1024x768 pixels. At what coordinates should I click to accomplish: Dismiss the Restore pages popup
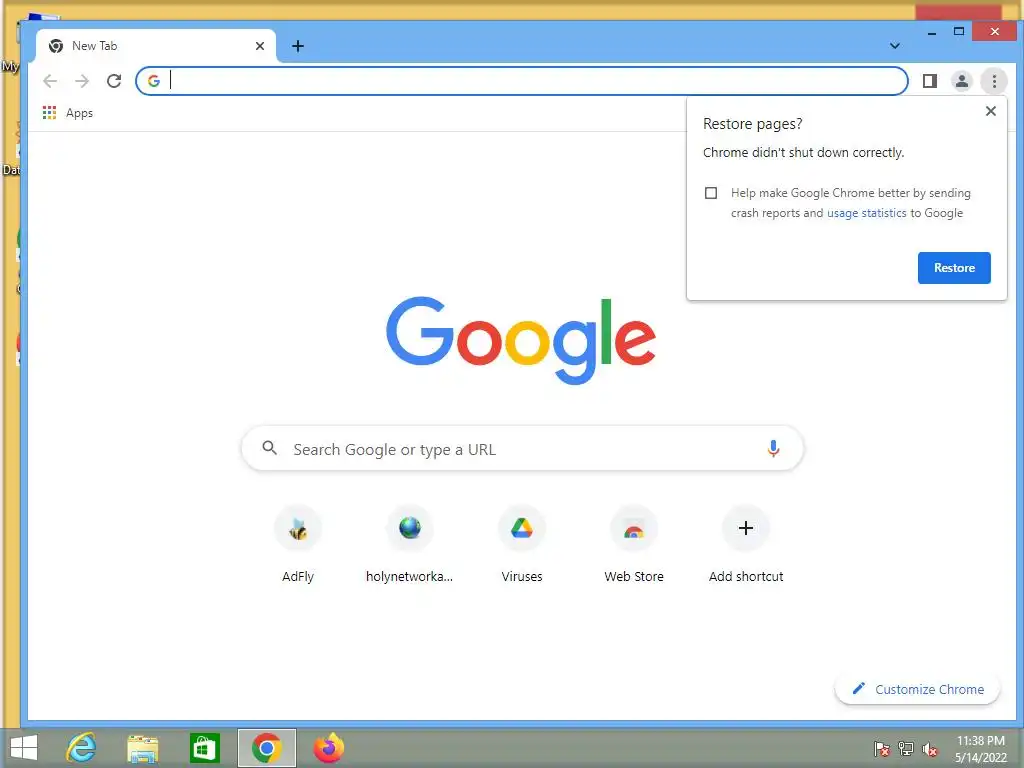pyautogui.click(x=991, y=111)
